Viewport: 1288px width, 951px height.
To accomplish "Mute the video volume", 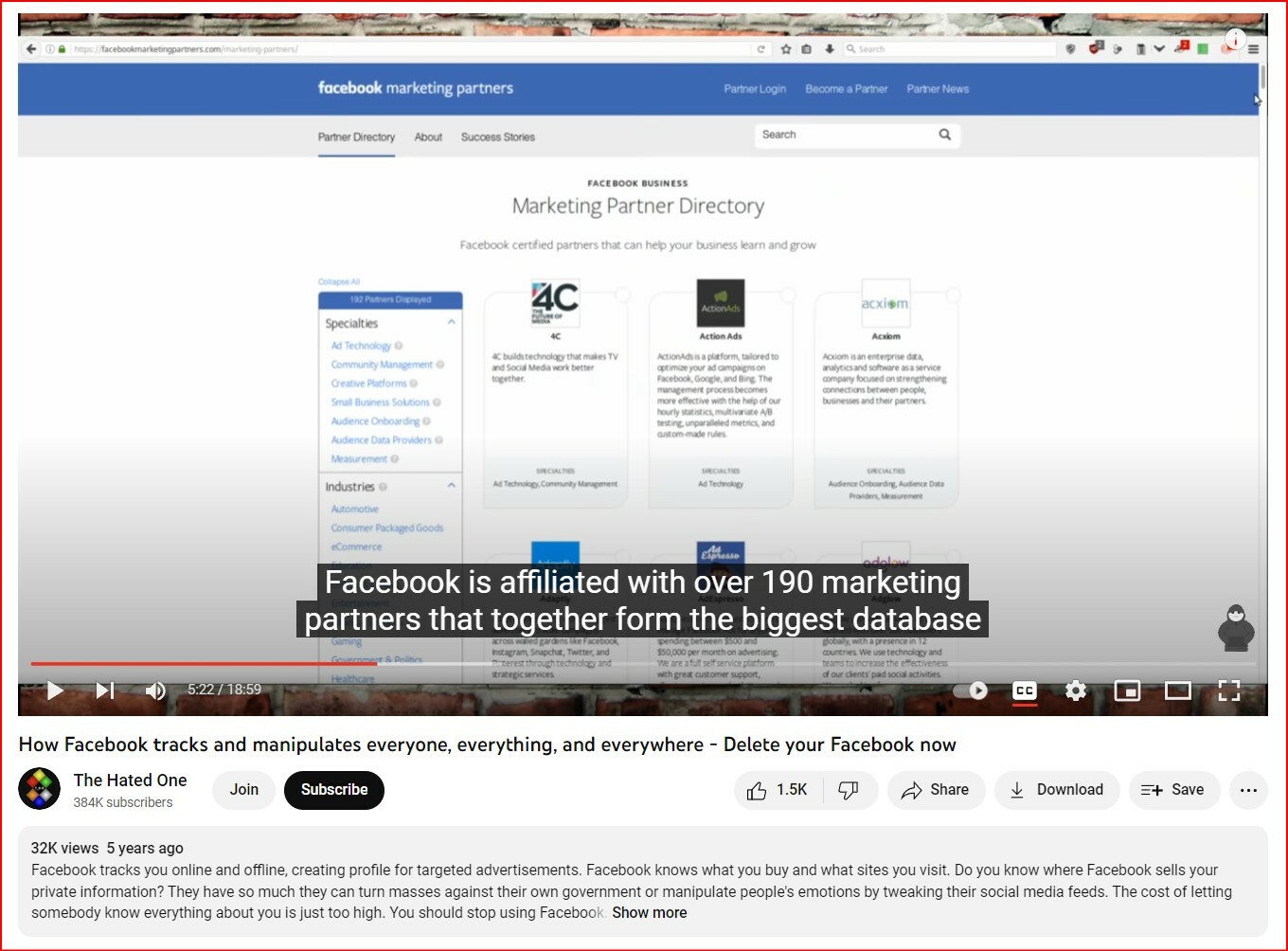I will point(155,691).
